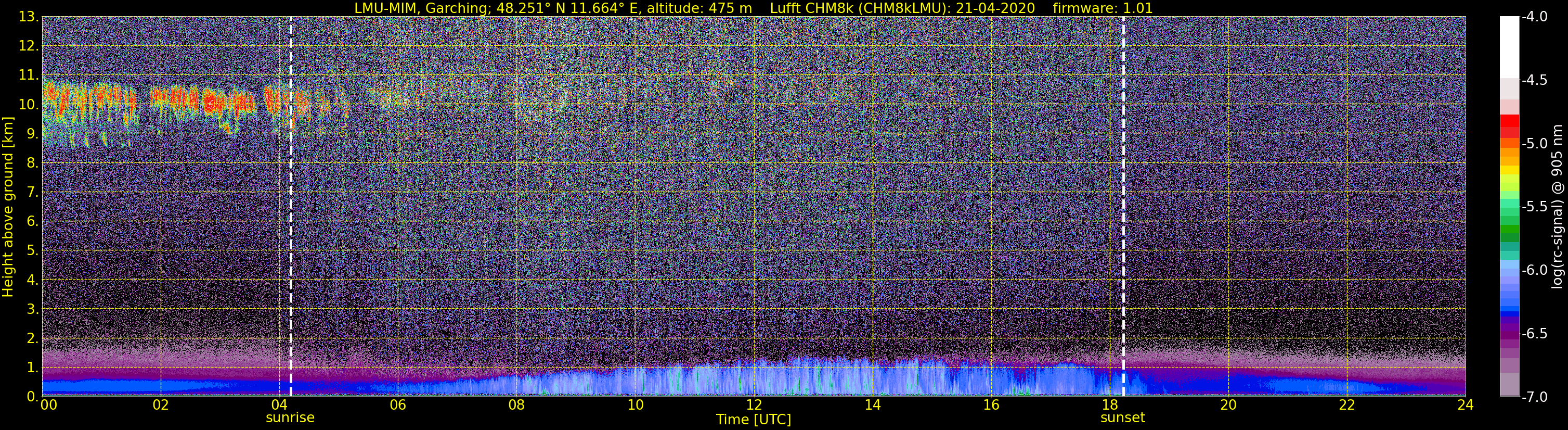Click the purple colorbar segment near -6.5

[1509, 335]
